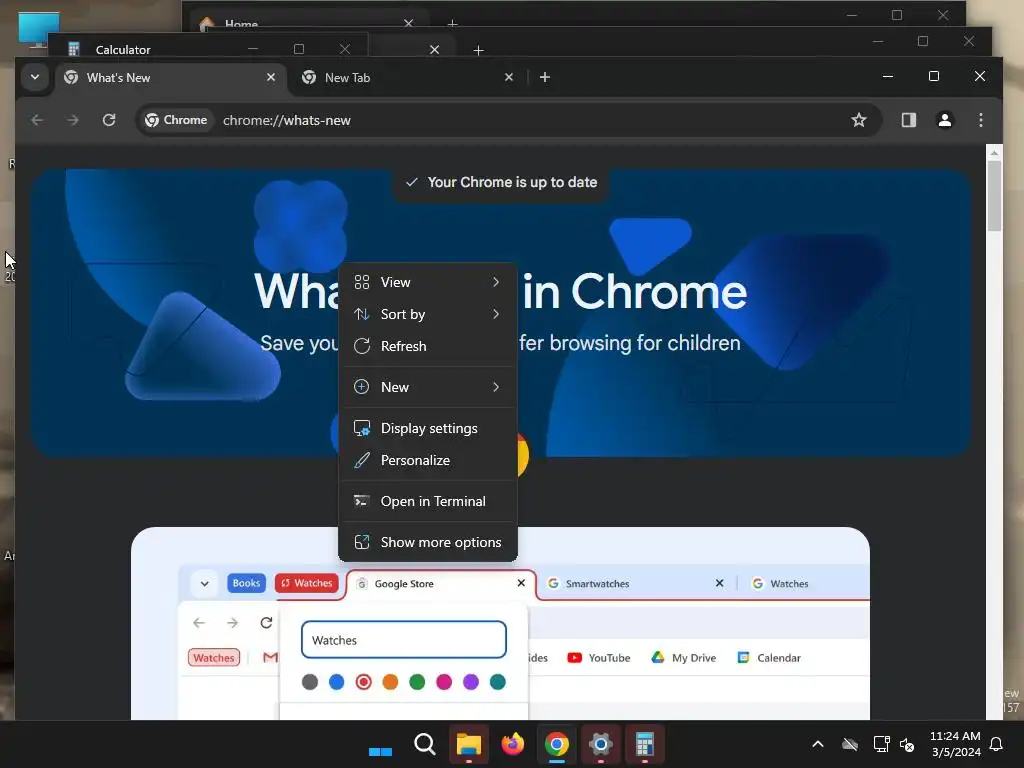The image size is (1024, 768).
Task: Switch to the New Tab tab
Action: click(x=408, y=78)
